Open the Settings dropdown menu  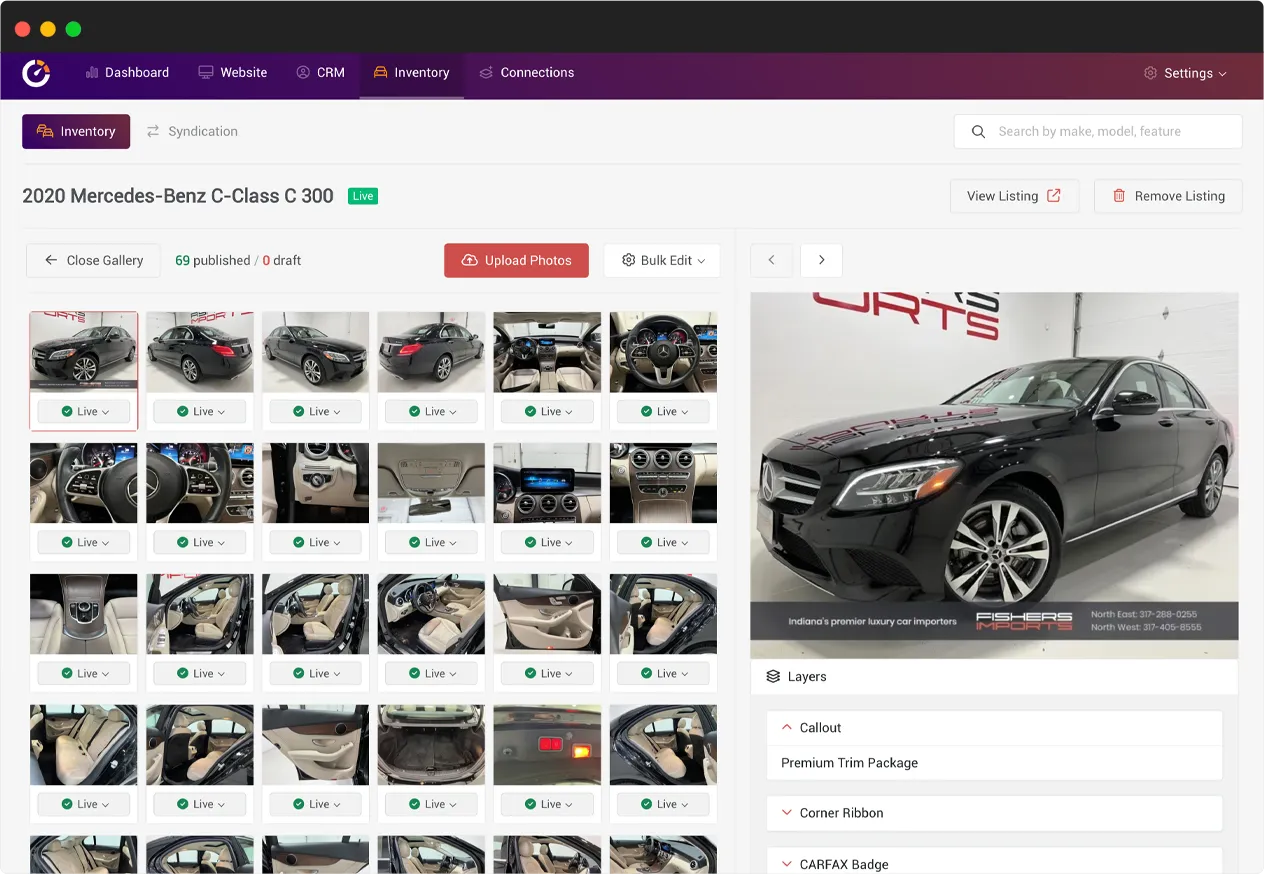pos(1185,73)
